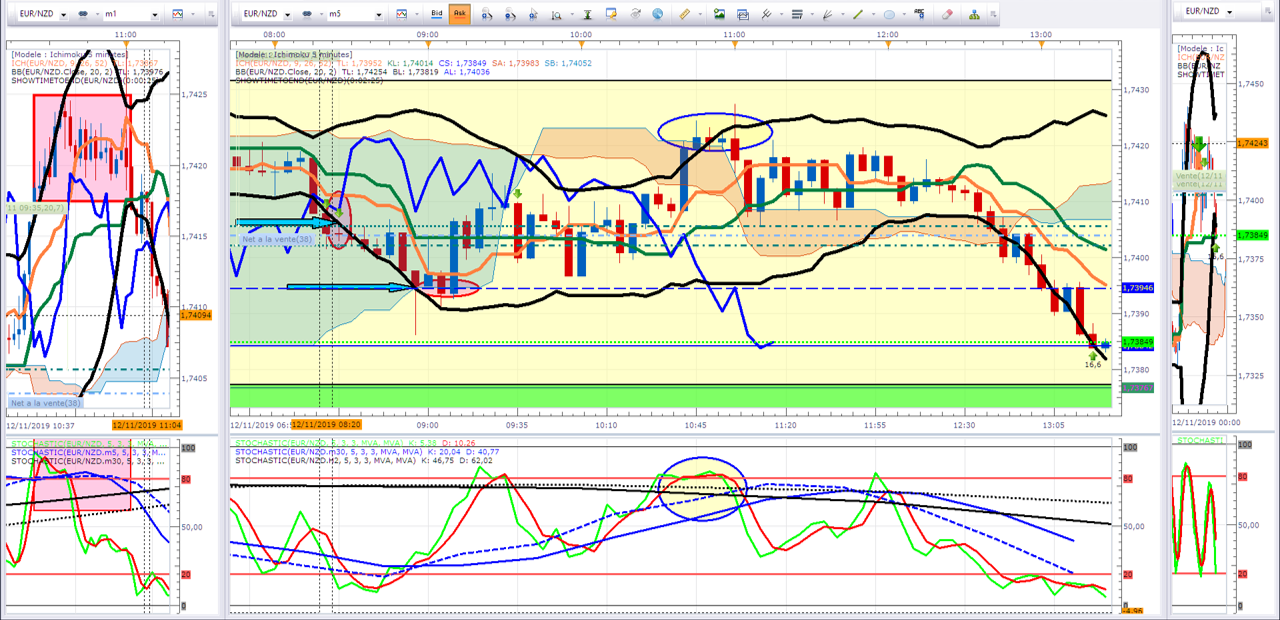Image resolution: width=1280 pixels, height=620 pixels.
Task: Click the grayed-out eye refresh icon
Action: [635, 14]
